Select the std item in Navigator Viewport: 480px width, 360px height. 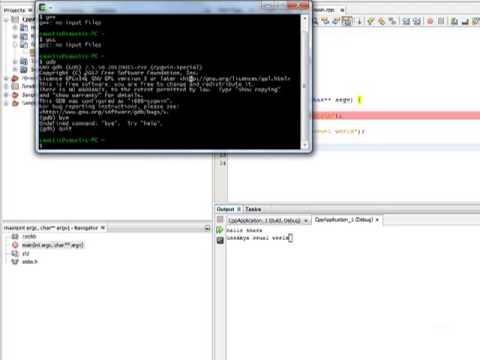(x=25, y=253)
